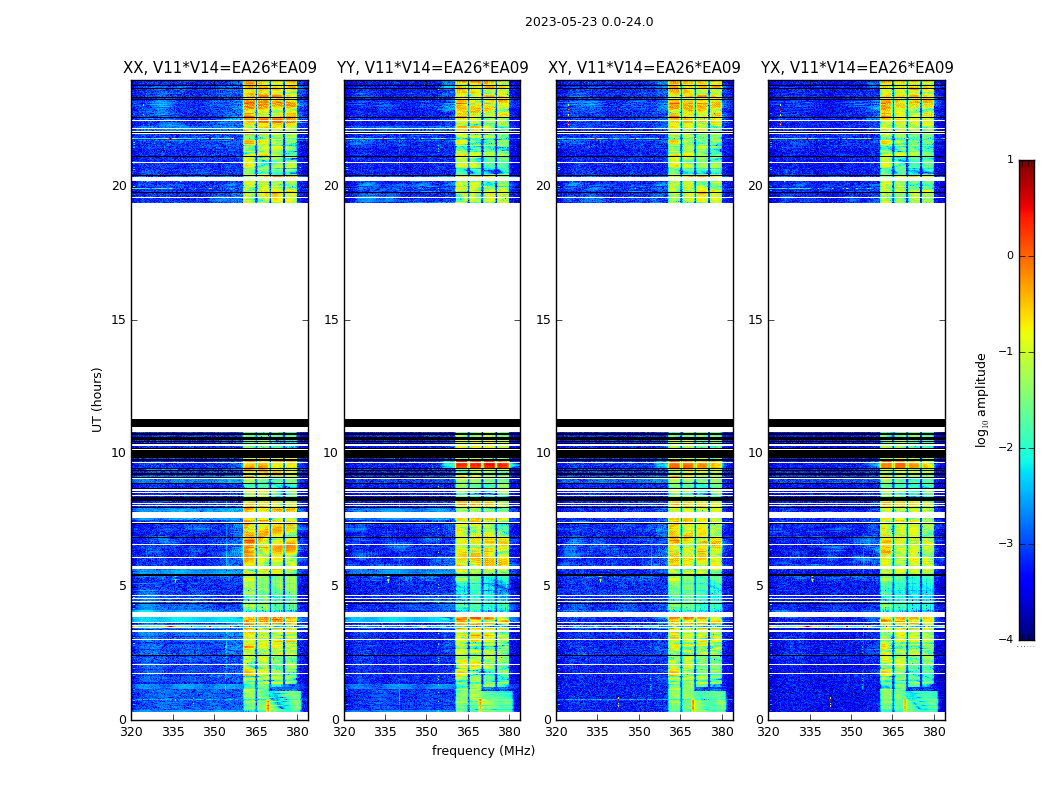This screenshot has width=1050, height=800.
Task: Click the -2 tick label on colorbar
Action: 1009,448
